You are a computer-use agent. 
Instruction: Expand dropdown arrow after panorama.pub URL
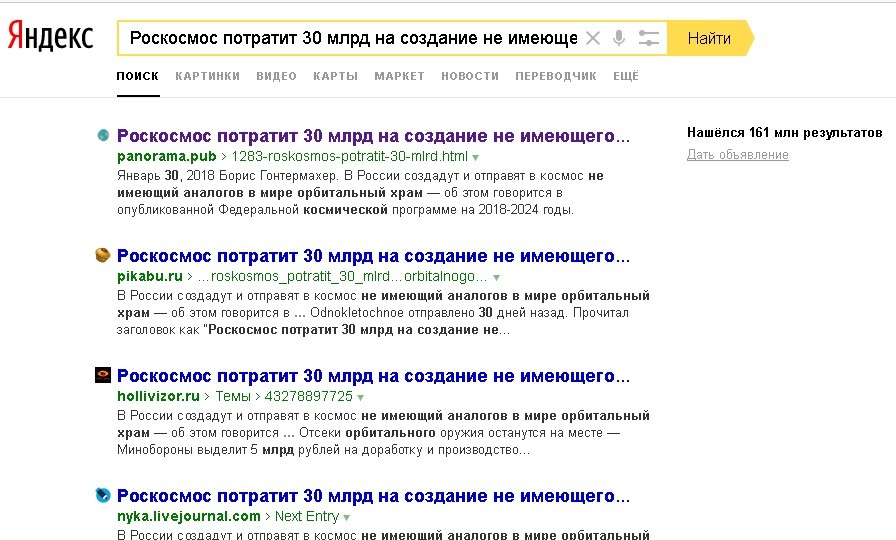point(475,157)
